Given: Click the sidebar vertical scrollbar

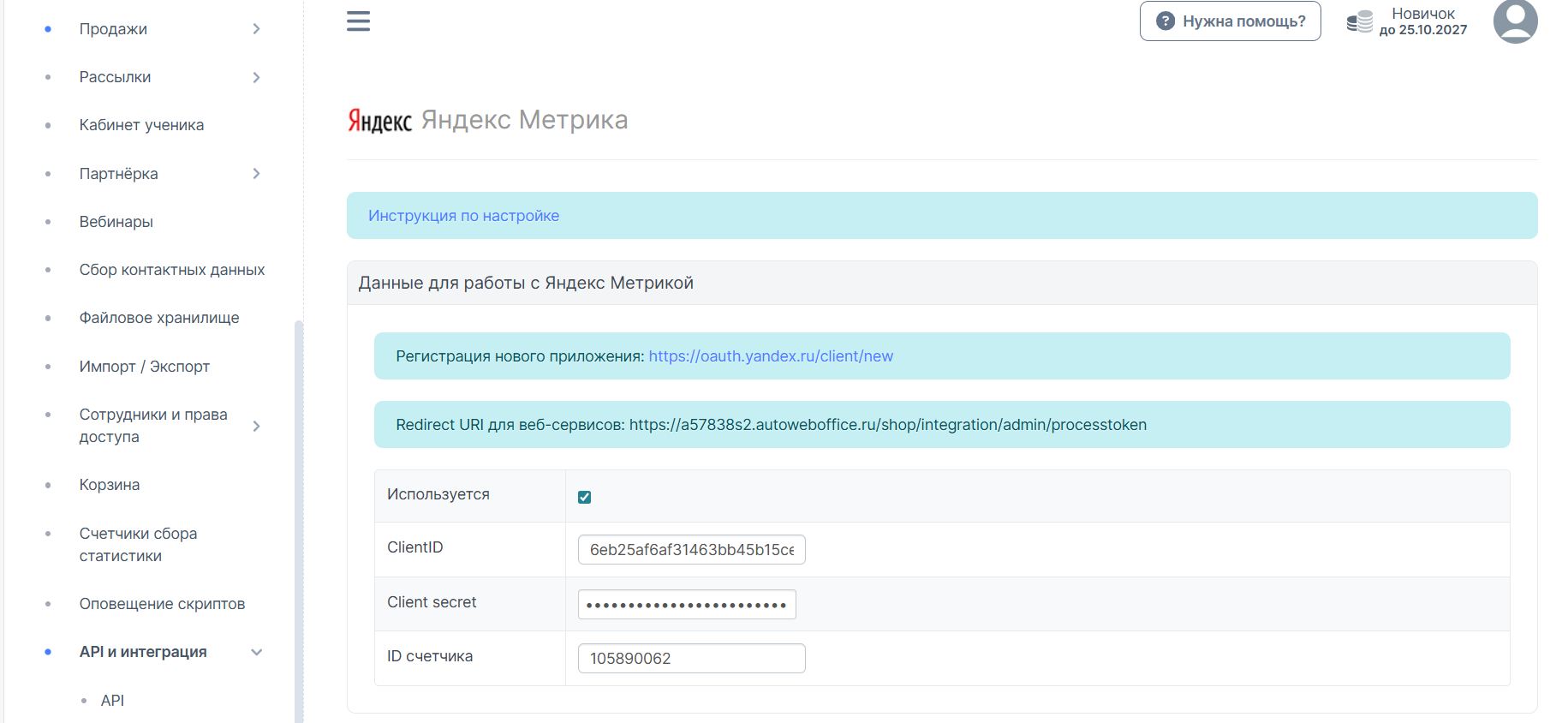Looking at the screenshot, I should 299,514.
